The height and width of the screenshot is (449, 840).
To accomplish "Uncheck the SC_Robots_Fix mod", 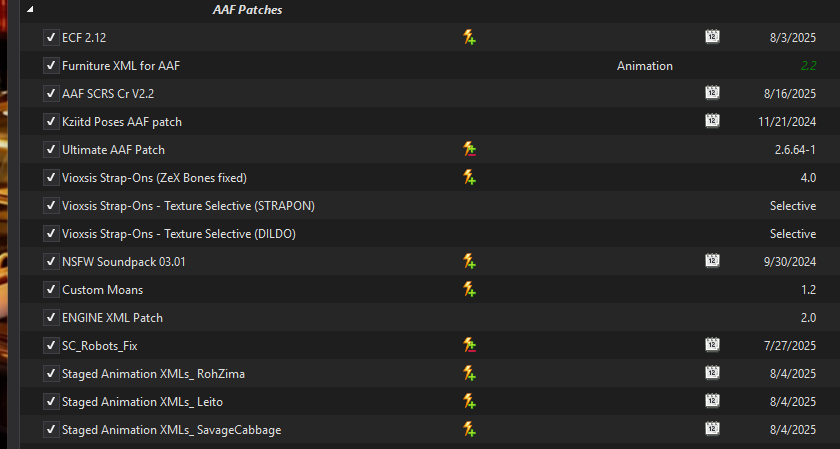I will pyautogui.click(x=51, y=346).
